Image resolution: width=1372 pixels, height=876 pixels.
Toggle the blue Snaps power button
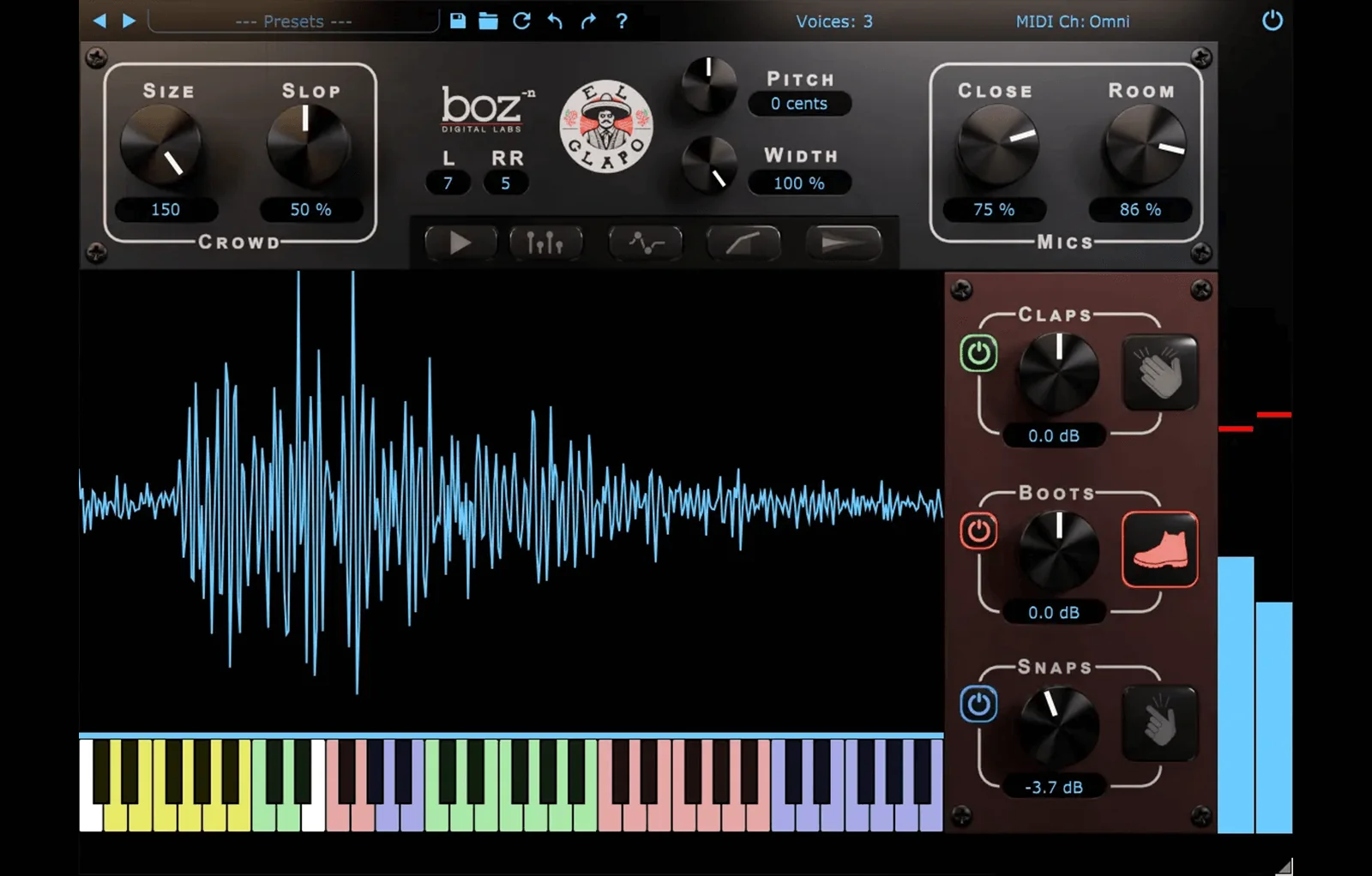tap(978, 705)
